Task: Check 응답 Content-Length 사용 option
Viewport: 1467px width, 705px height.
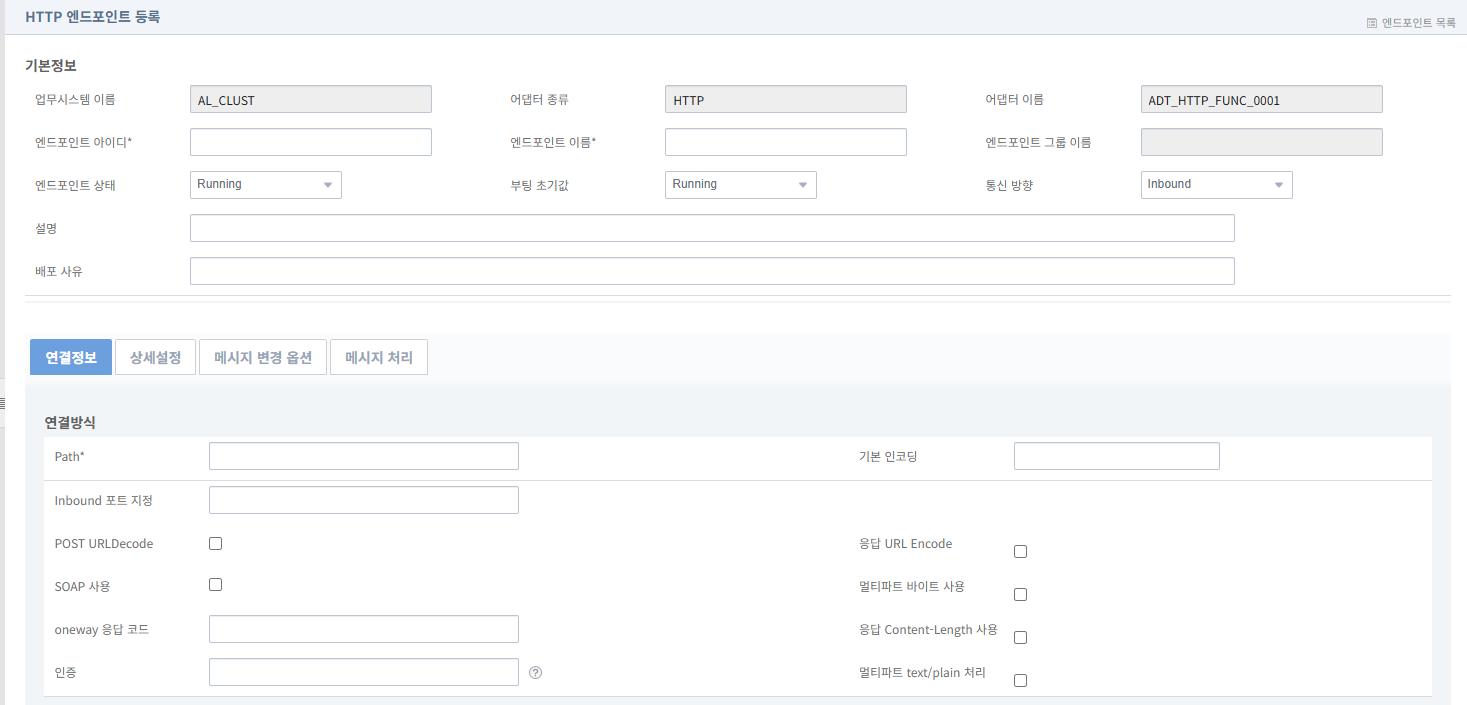Action: pyautogui.click(x=1020, y=638)
